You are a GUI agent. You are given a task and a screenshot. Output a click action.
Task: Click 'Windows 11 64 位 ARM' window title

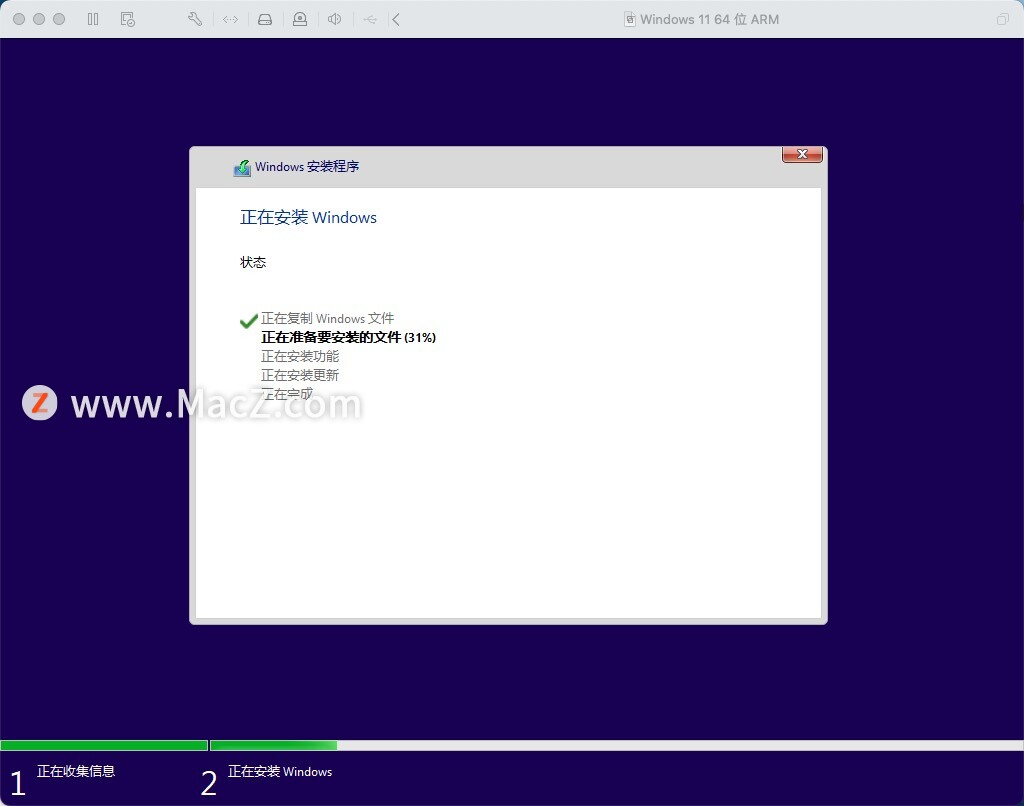[x=709, y=19]
